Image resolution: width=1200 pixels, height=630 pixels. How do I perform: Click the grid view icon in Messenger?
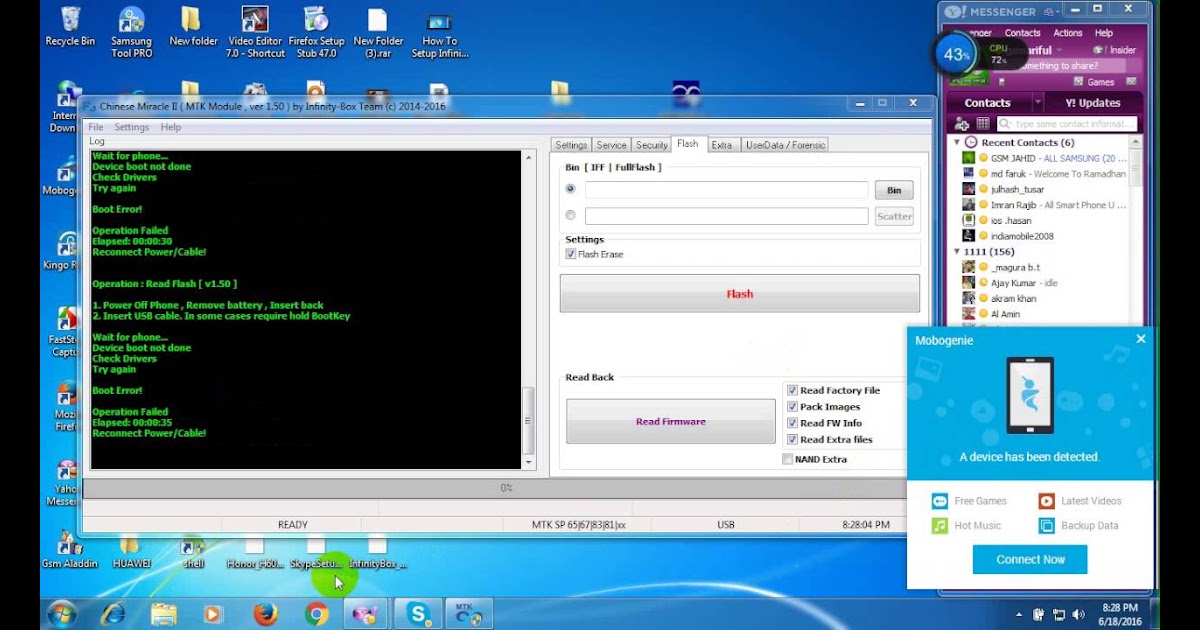pyautogui.click(x=983, y=124)
